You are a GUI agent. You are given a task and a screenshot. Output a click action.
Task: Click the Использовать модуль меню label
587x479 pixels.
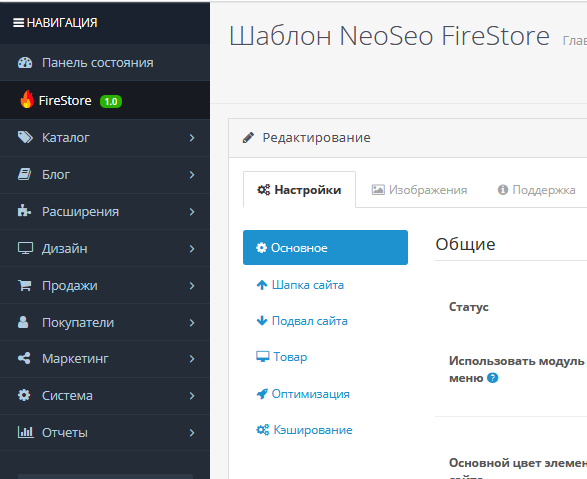pos(517,369)
